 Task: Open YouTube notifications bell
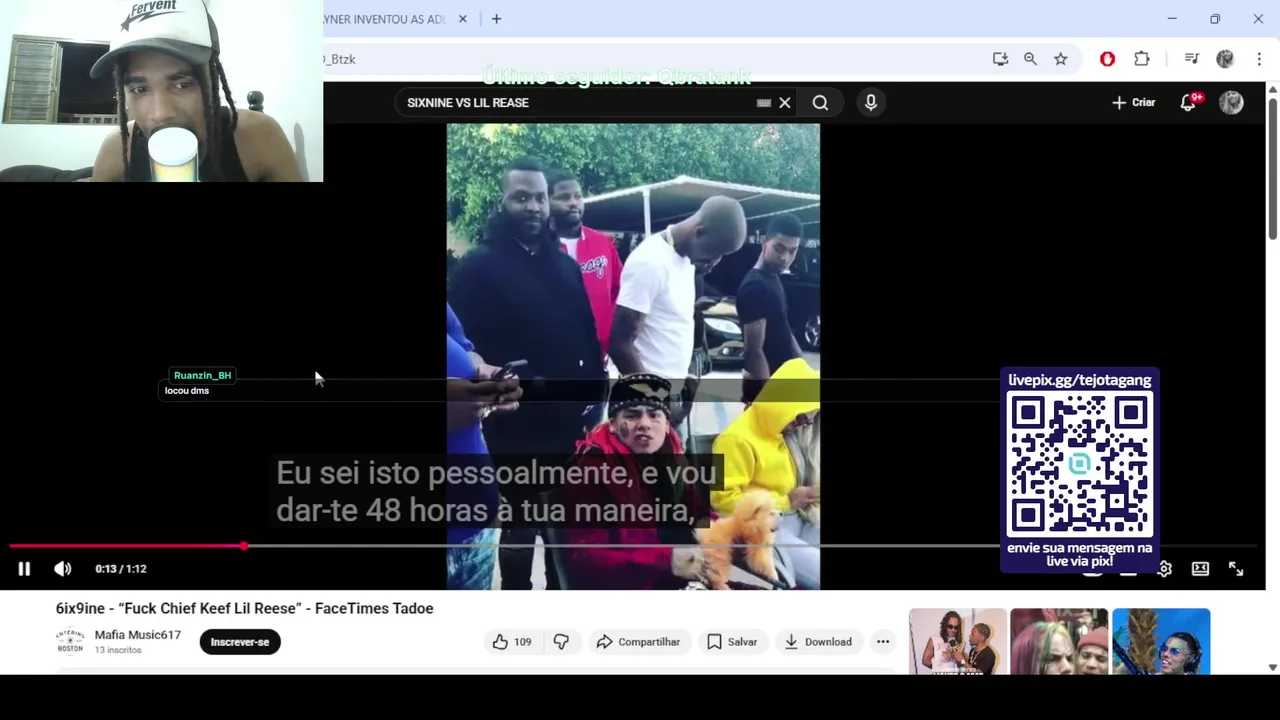[1188, 103]
